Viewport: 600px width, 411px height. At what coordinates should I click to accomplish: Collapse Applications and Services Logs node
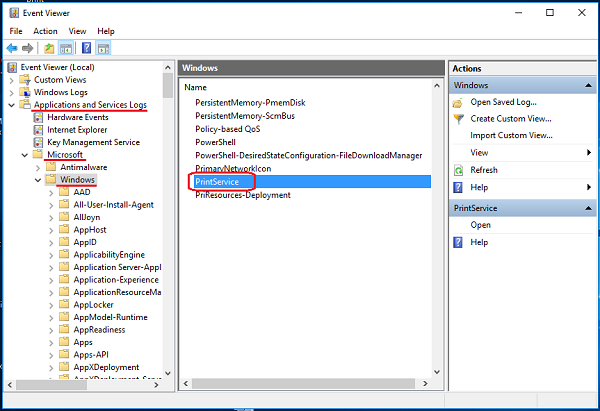click(11, 105)
